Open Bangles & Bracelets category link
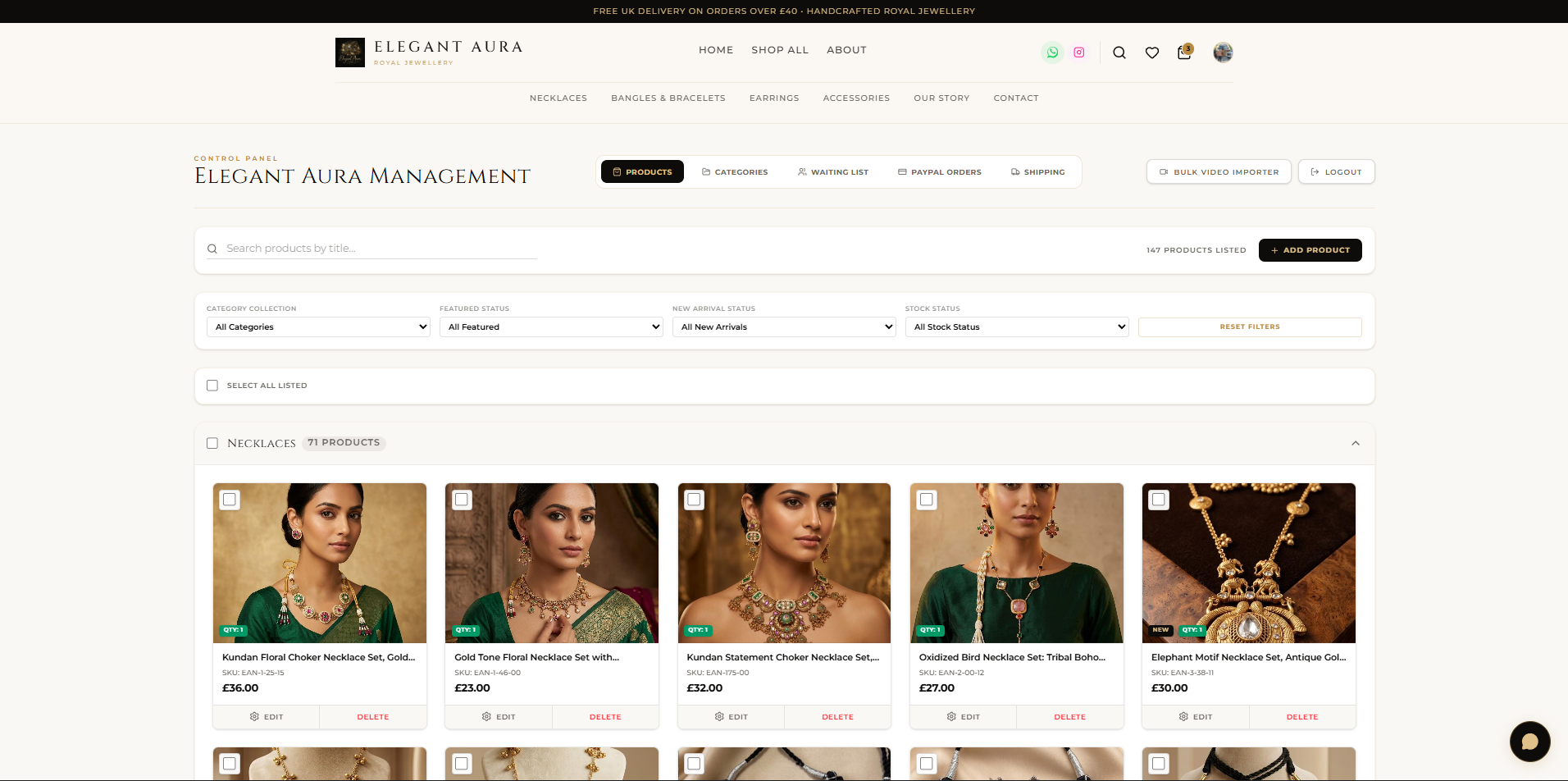The height and width of the screenshot is (781, 1568). (x=668, y=98)
